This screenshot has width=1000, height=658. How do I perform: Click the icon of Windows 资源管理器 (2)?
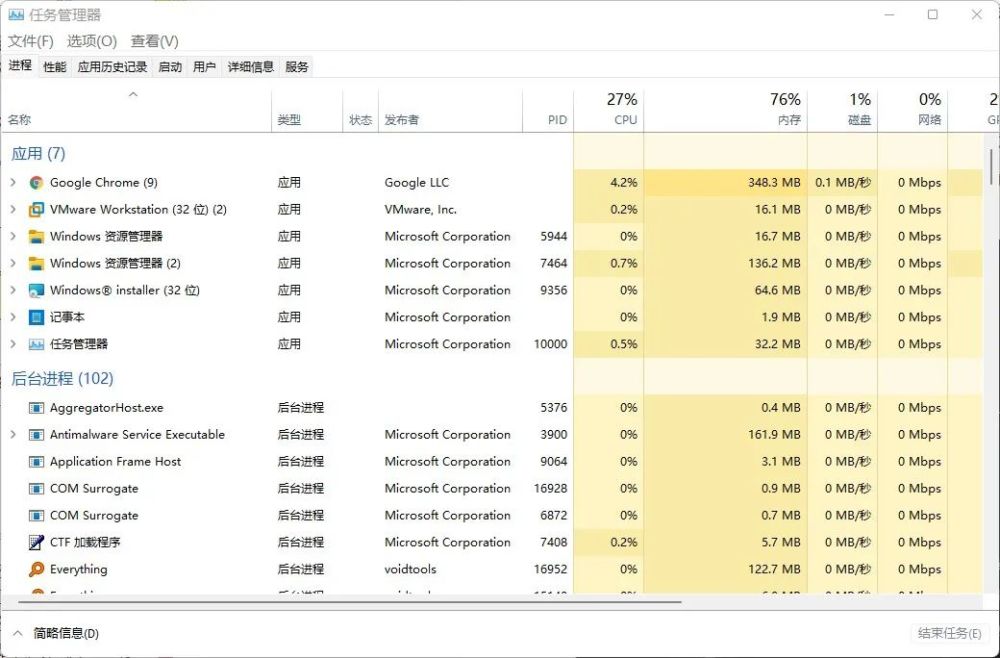pyautogui.click(x=36, y=263)
